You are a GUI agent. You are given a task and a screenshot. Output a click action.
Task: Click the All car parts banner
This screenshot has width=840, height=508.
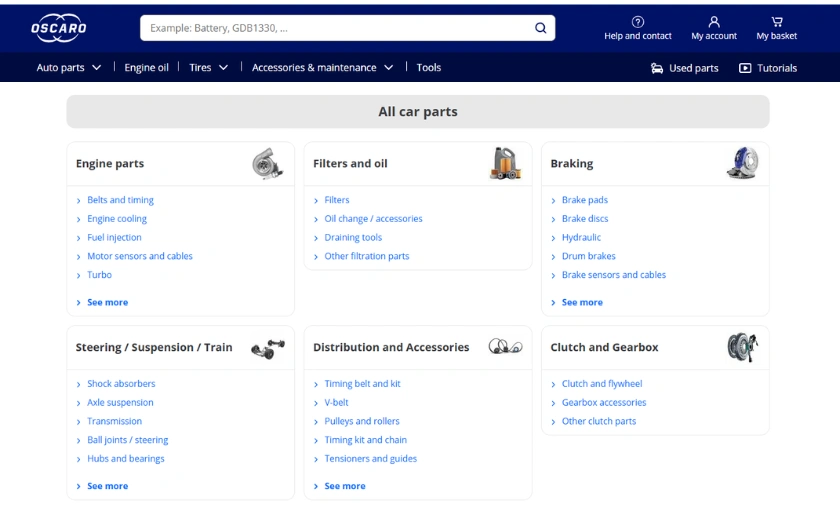coord(418,111)
